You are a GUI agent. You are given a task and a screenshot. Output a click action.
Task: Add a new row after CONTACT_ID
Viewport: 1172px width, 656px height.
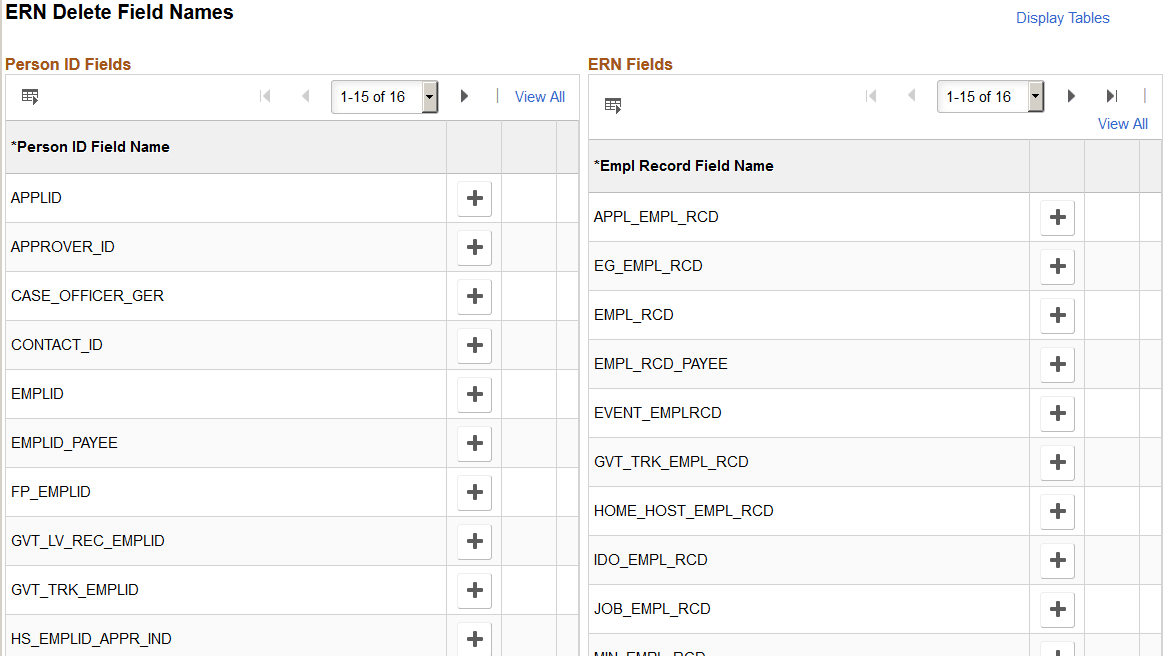[474, 345]
